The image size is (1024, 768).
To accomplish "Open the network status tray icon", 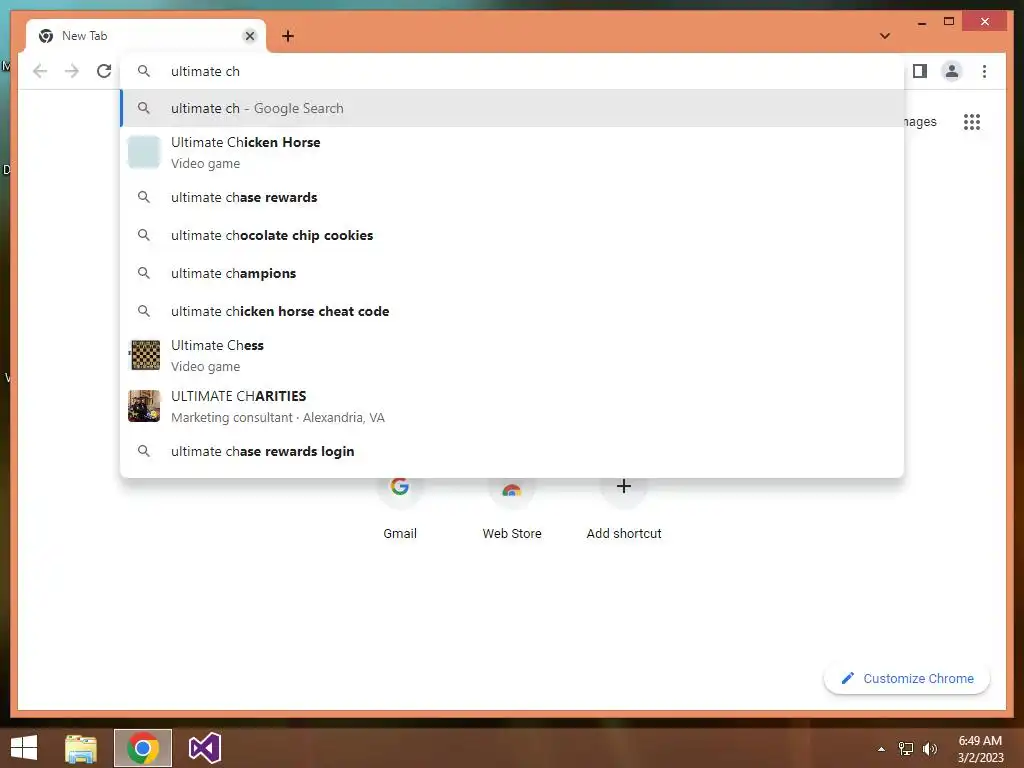I will pyautogui.click(x=906, y=749).
